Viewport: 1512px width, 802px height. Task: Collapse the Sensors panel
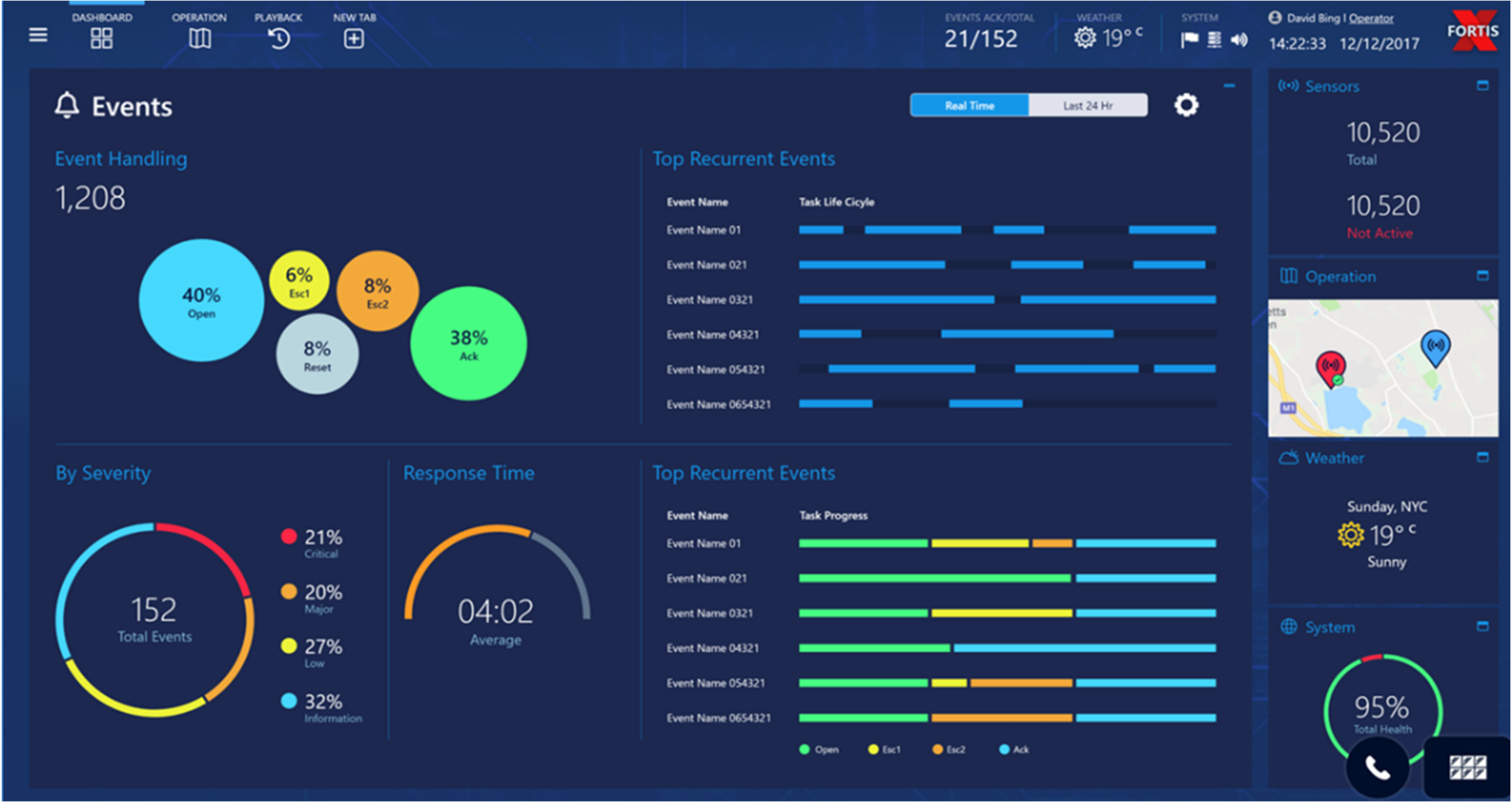pyautogui.click(x=1483, y=86)
